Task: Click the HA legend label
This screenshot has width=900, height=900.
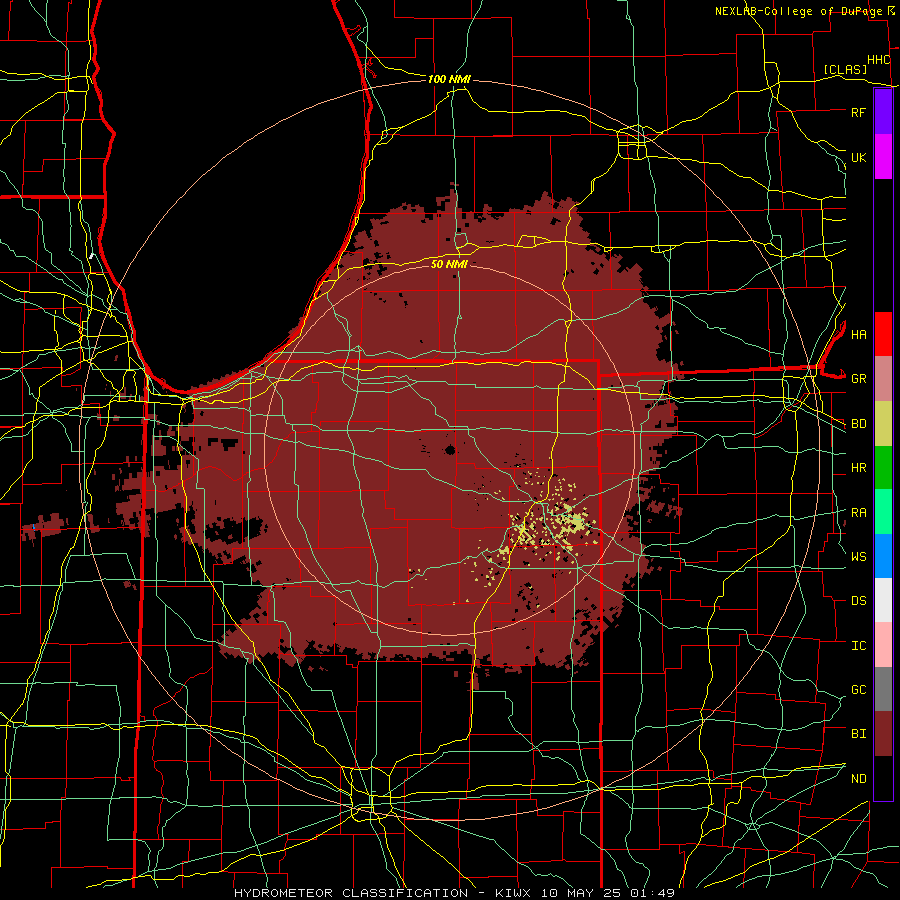Action: tap(858, 334)
